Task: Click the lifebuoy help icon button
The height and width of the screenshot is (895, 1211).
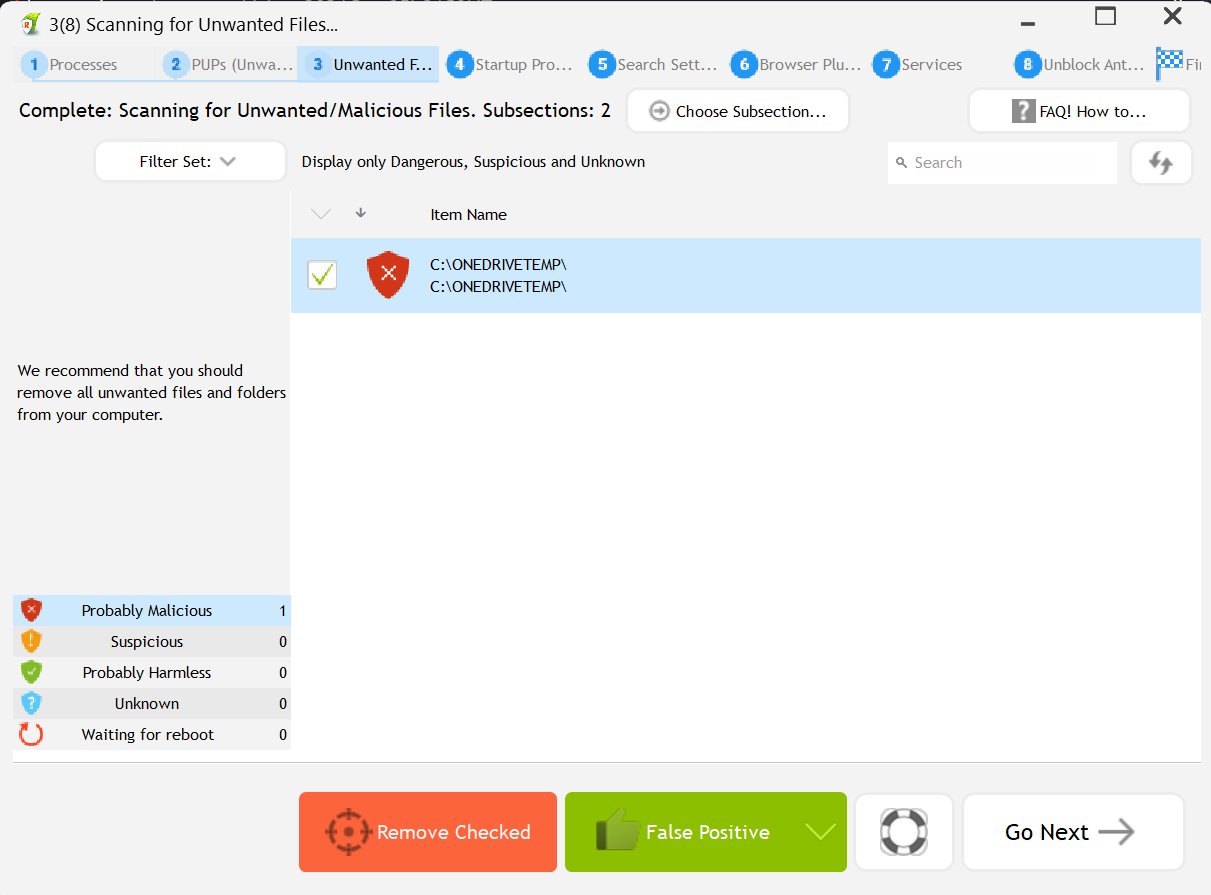Action: click(x=904, y=832)
